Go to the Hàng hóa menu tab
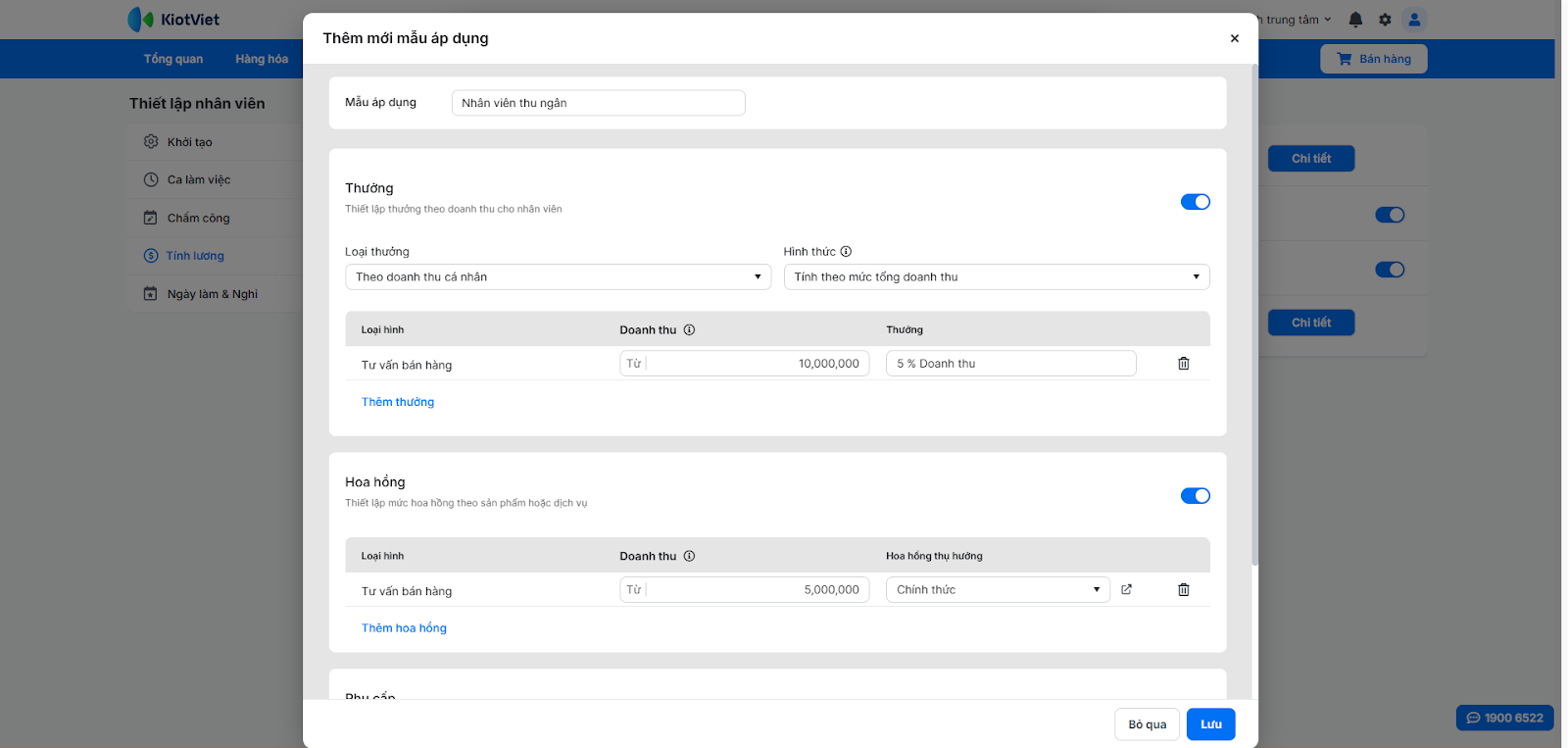Viewport: 1568px width, 748px height. (x=262, y=59)
